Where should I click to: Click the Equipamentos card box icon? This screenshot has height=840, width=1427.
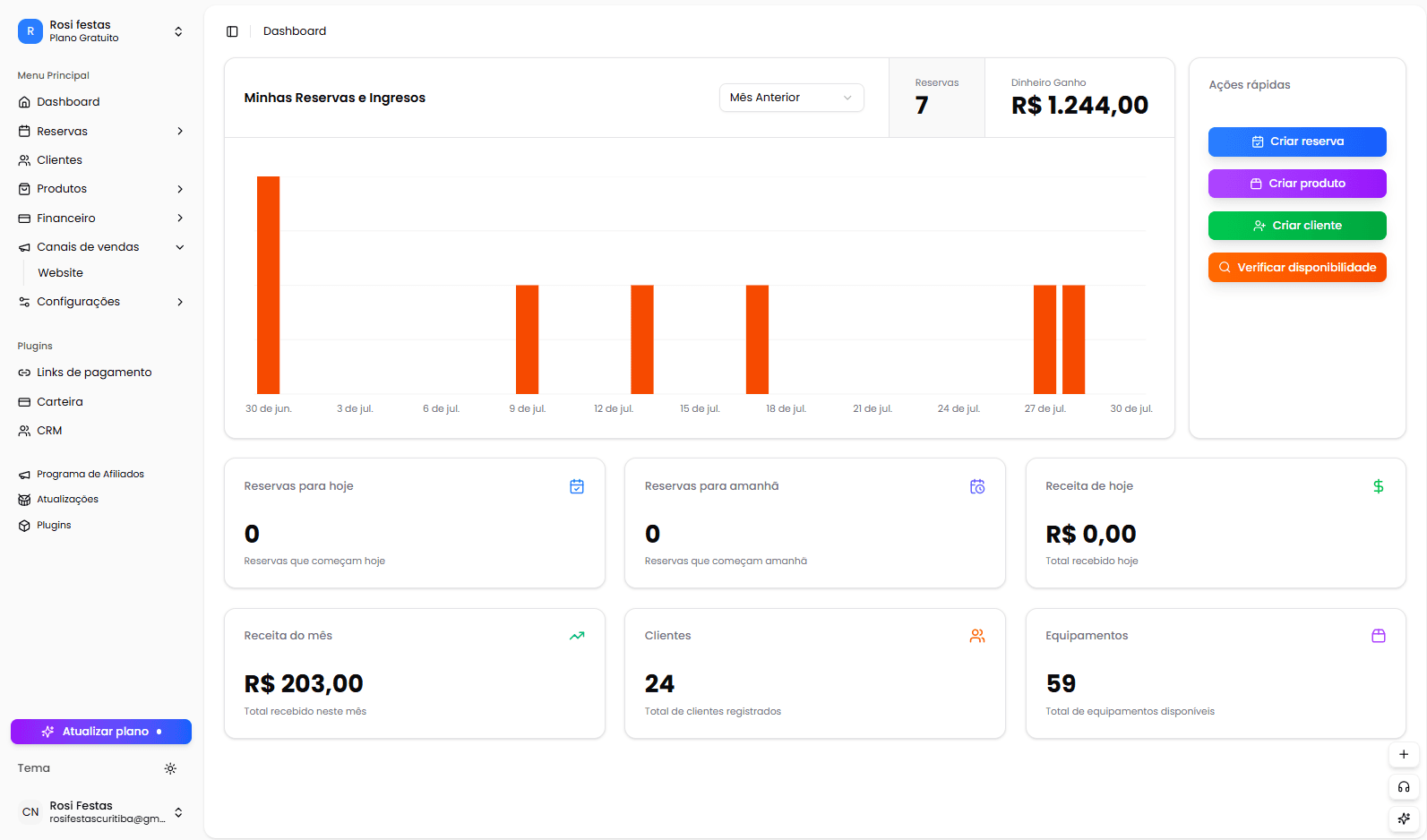pos(1378,636)
